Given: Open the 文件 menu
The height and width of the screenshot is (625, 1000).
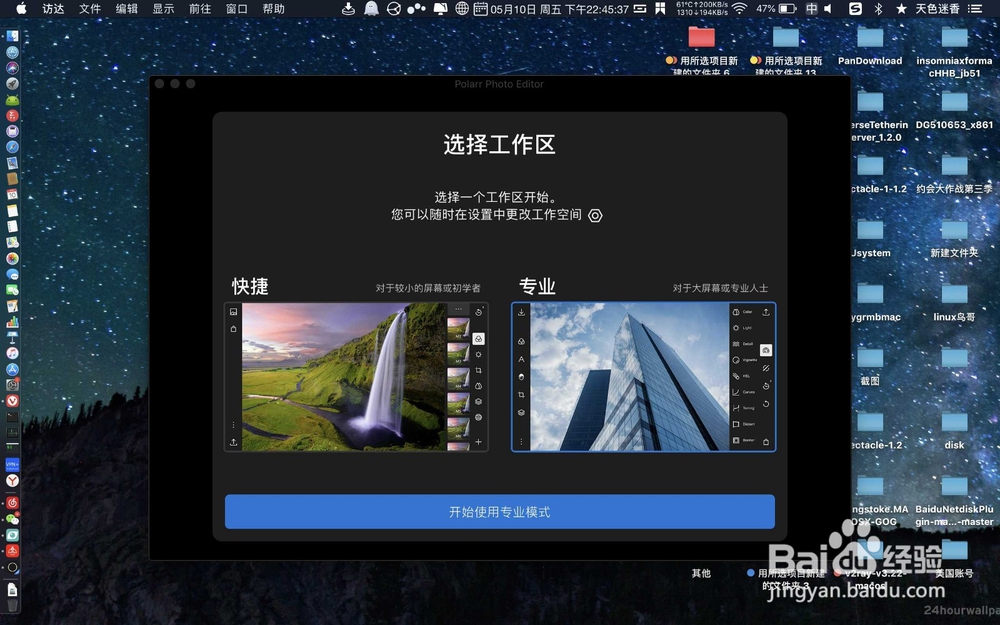Looking at the screenshot, I should pos(90,8).
